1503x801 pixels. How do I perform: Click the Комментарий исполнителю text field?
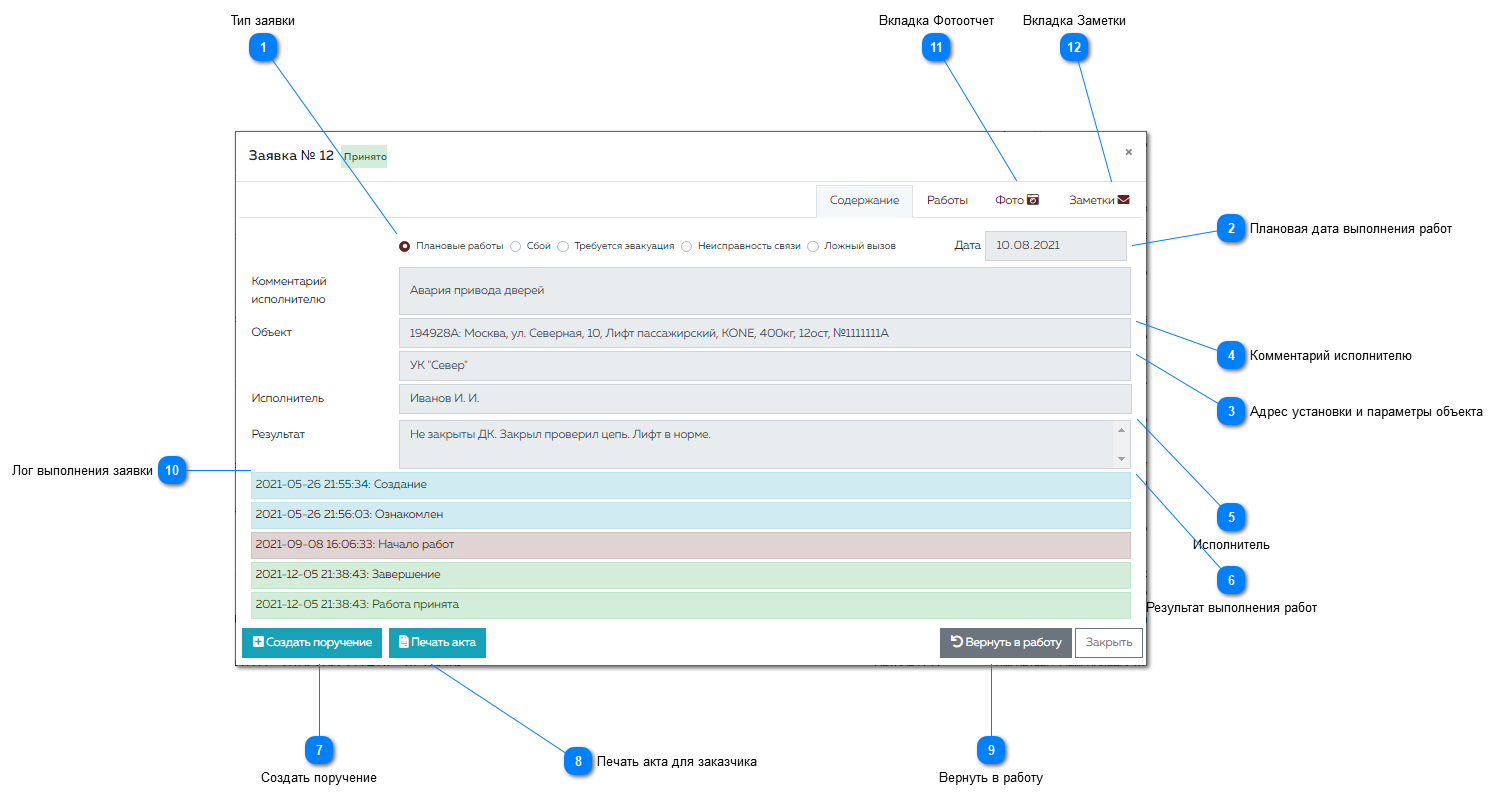coord(765,291)
